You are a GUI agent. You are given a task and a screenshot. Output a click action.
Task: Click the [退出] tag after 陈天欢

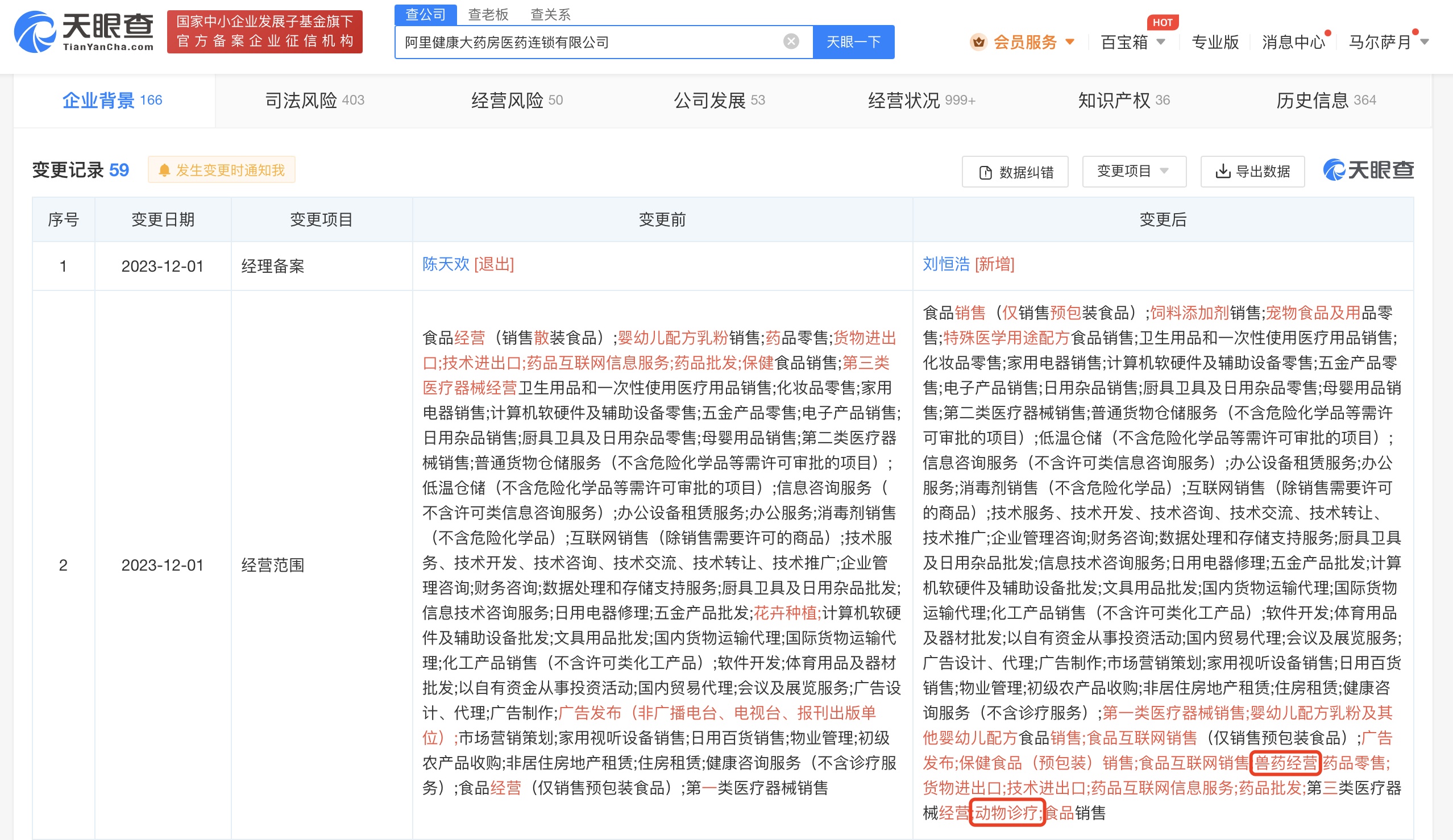point(494,264)
